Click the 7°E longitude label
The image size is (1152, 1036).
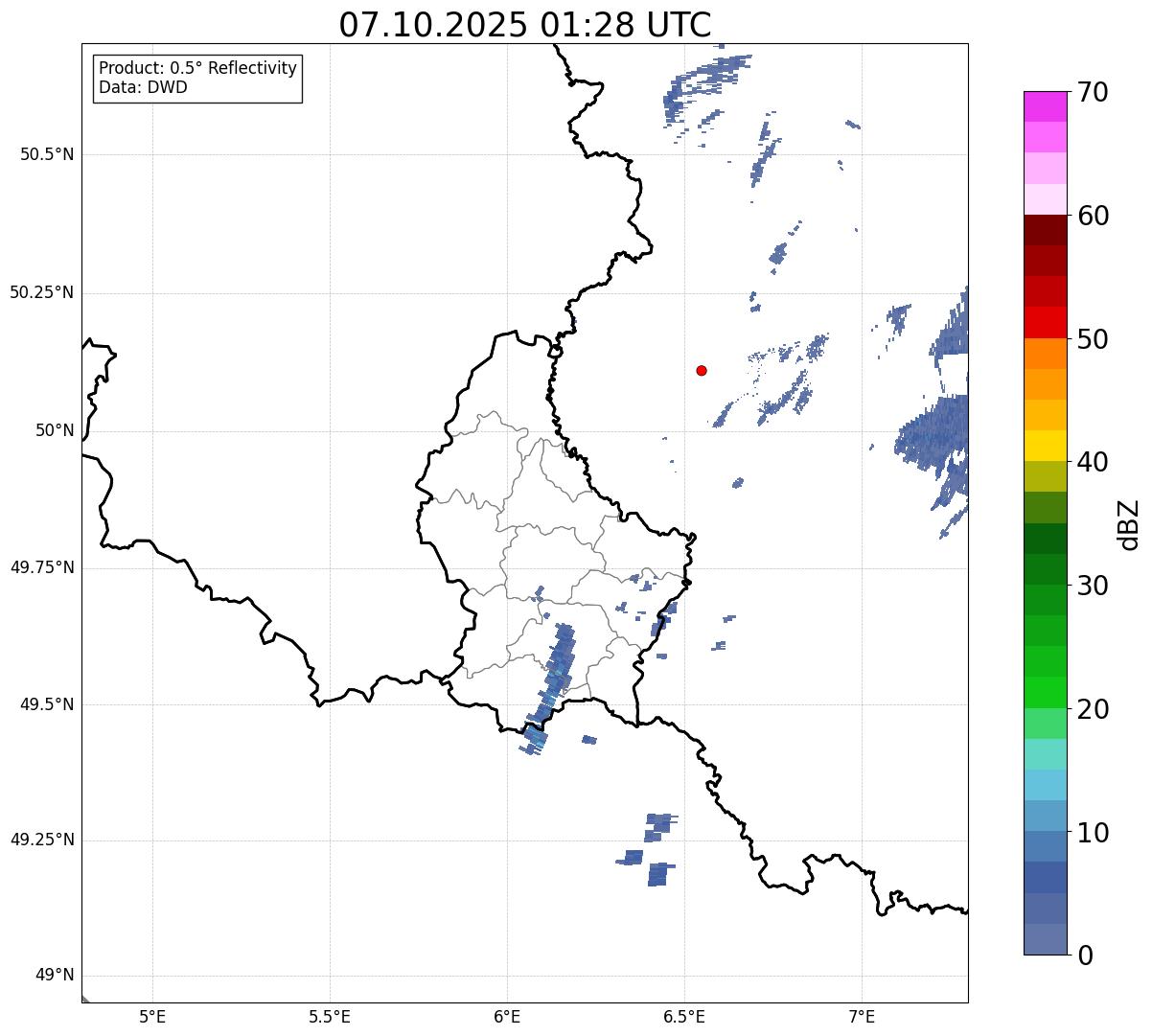click(862, 1017)
